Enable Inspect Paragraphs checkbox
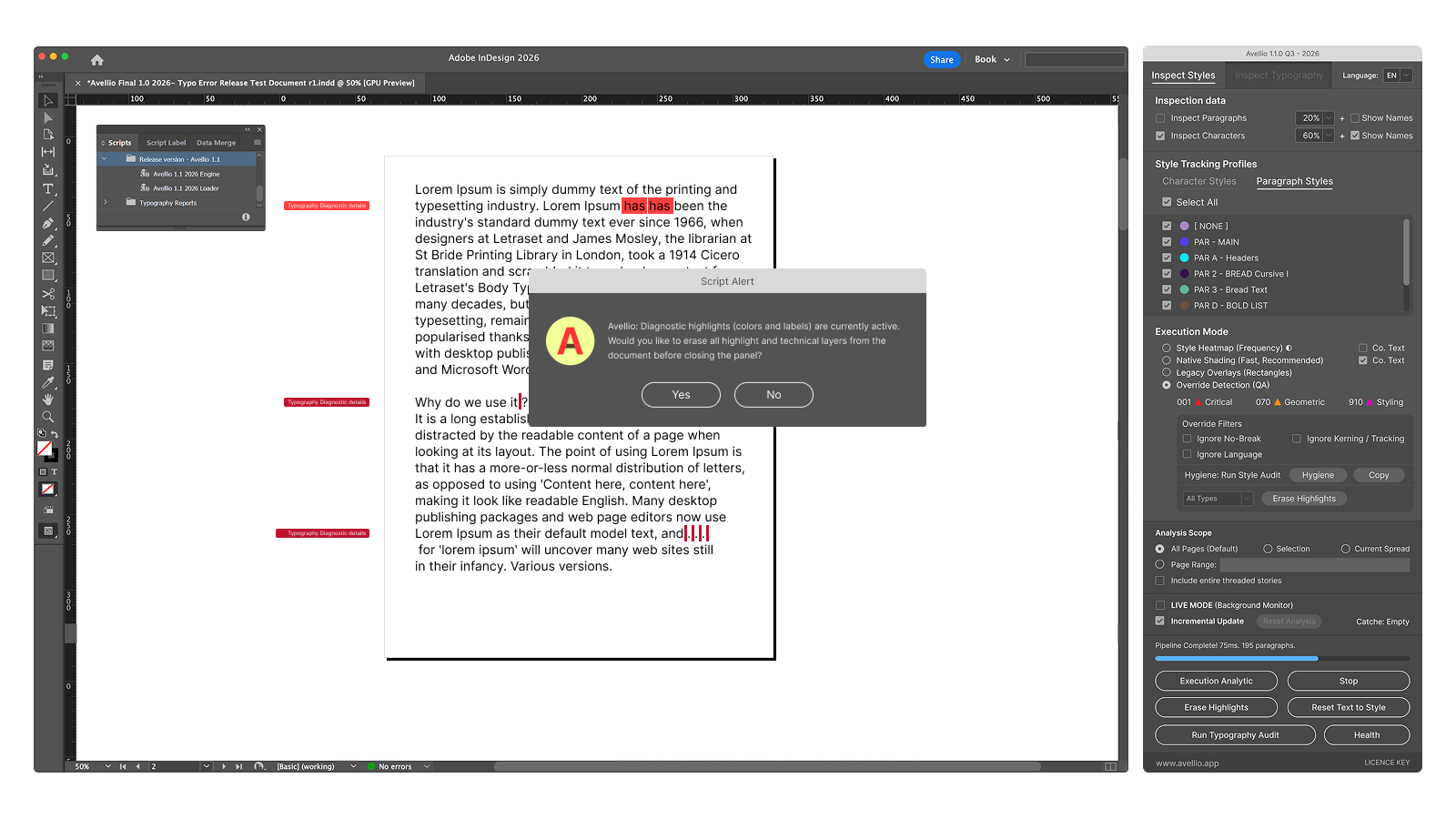Screen dimensions: 1456x819 1160,118
